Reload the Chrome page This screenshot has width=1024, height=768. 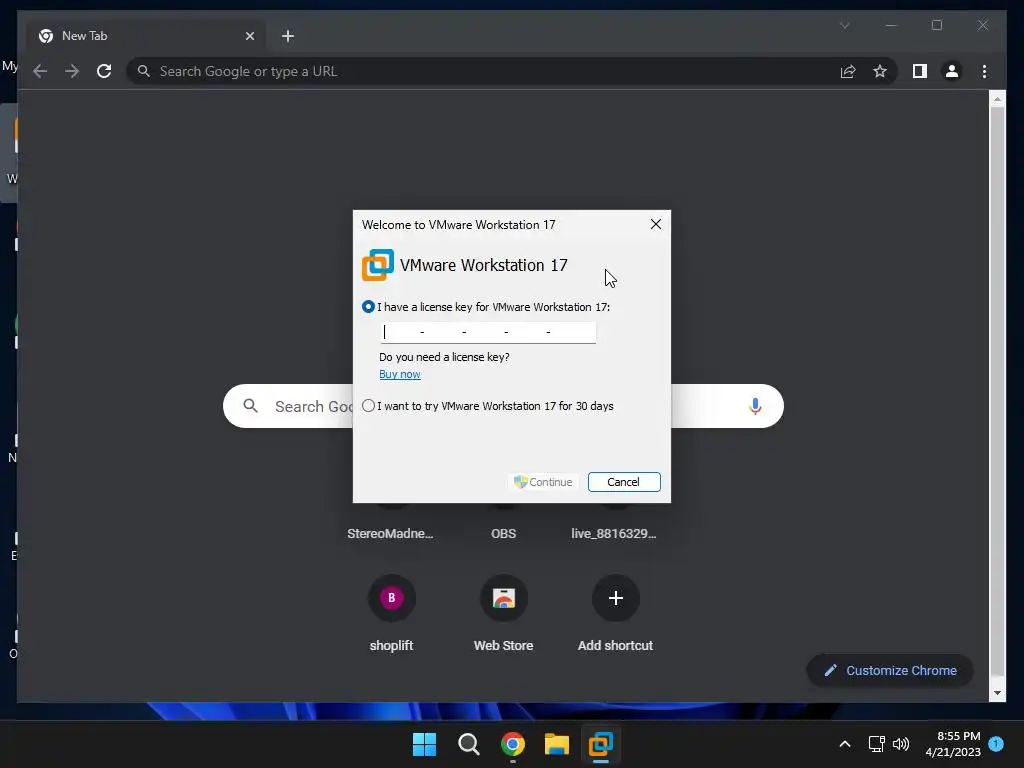tap(104, 71)
